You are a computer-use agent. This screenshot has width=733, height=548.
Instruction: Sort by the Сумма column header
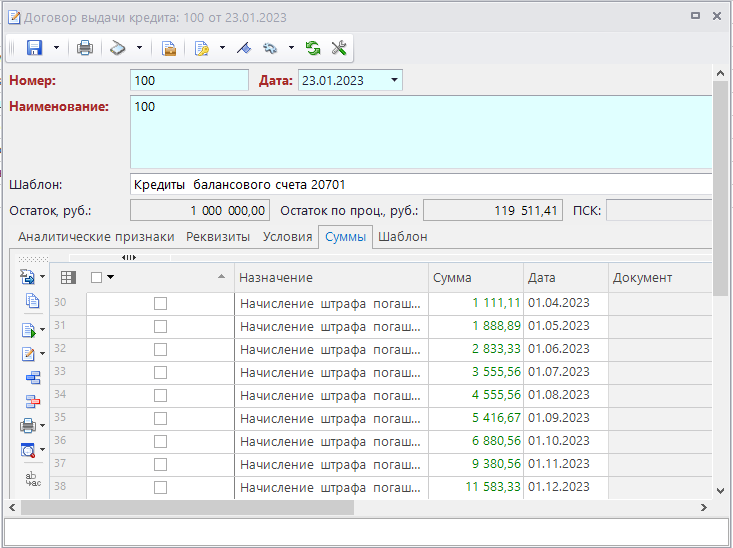(x=475, y=277)
